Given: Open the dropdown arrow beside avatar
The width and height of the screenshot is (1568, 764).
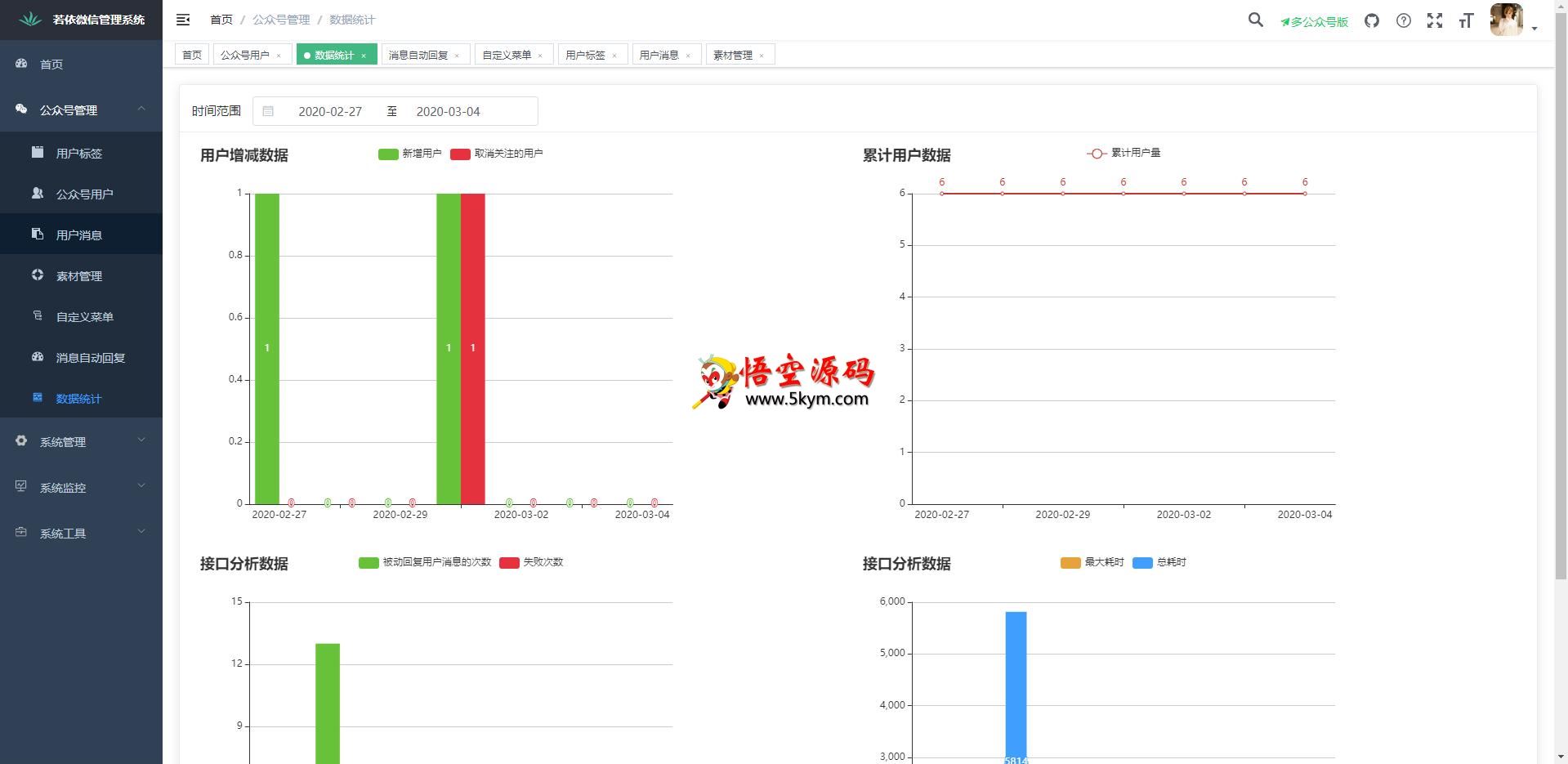Looking at the screenshot, I should [x=1534, y=29].
